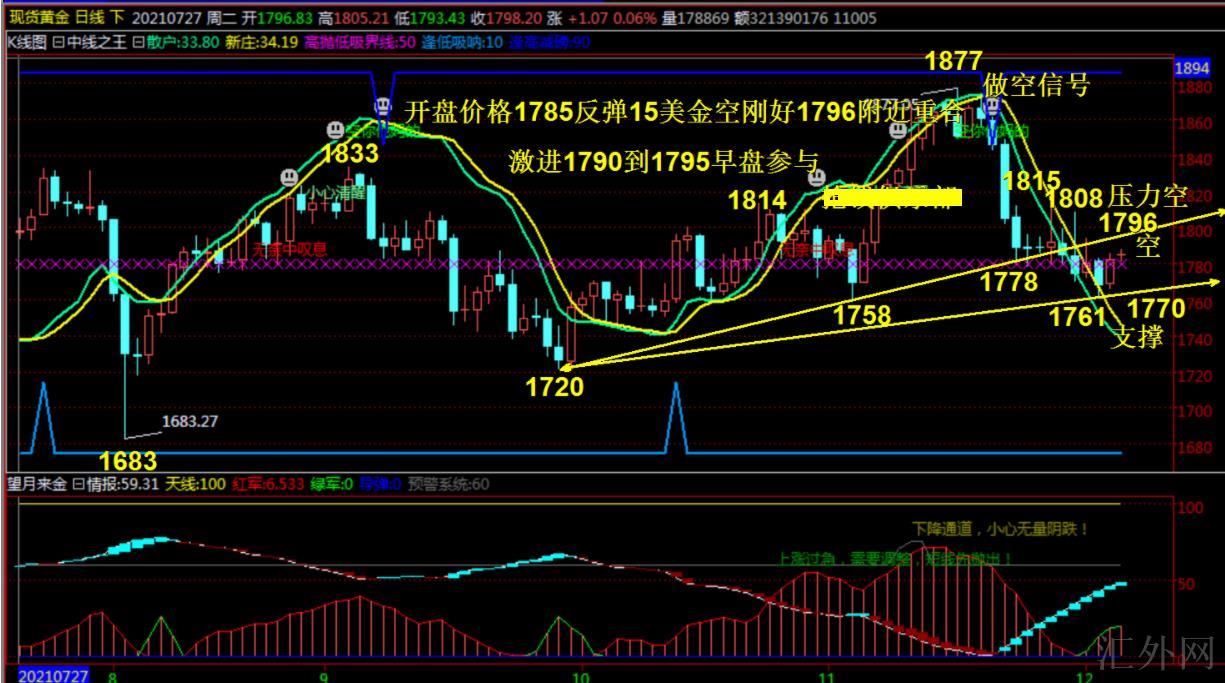Click the 新庄:34.19 indicator value
This screenshot has height=683, width=1225.
pyautogui.click(x=264, y=42)
